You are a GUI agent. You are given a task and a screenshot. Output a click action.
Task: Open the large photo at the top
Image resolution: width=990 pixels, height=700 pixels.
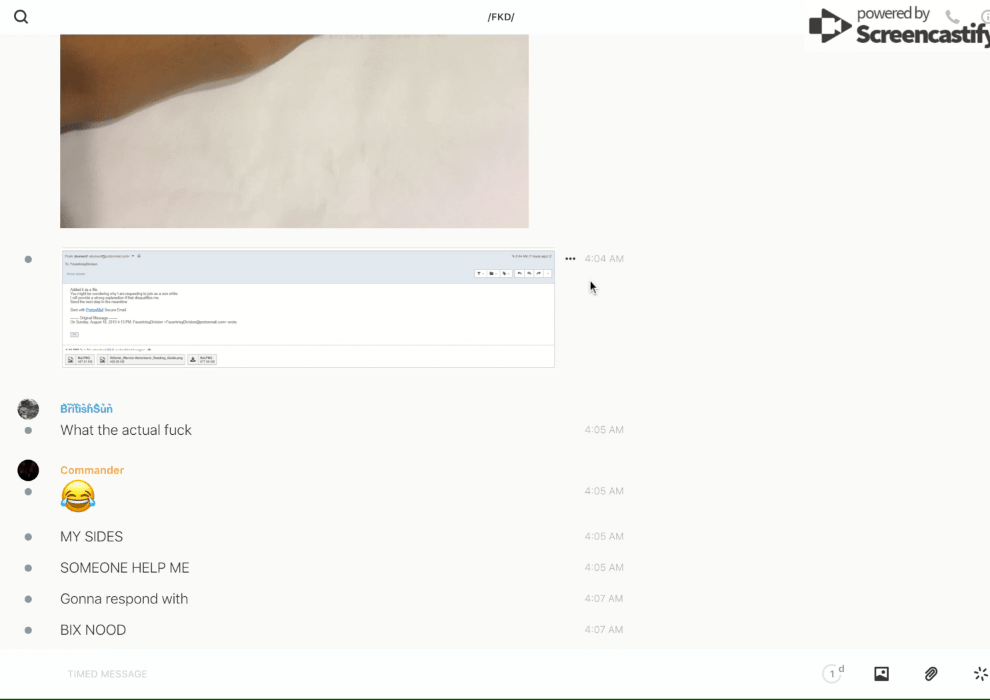pos(294,131)
